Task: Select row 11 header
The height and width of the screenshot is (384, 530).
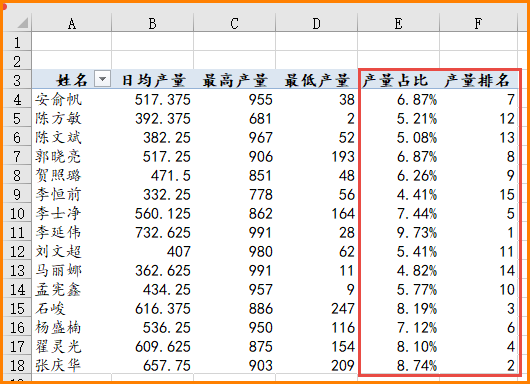Action: pos(17,233)
